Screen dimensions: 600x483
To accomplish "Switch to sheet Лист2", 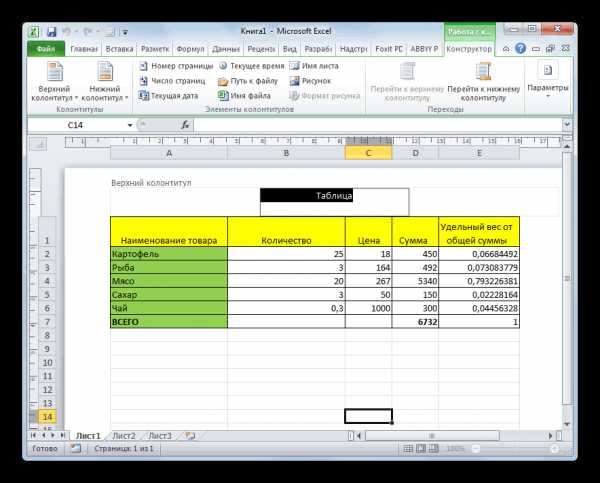I will tap(124, 436).
